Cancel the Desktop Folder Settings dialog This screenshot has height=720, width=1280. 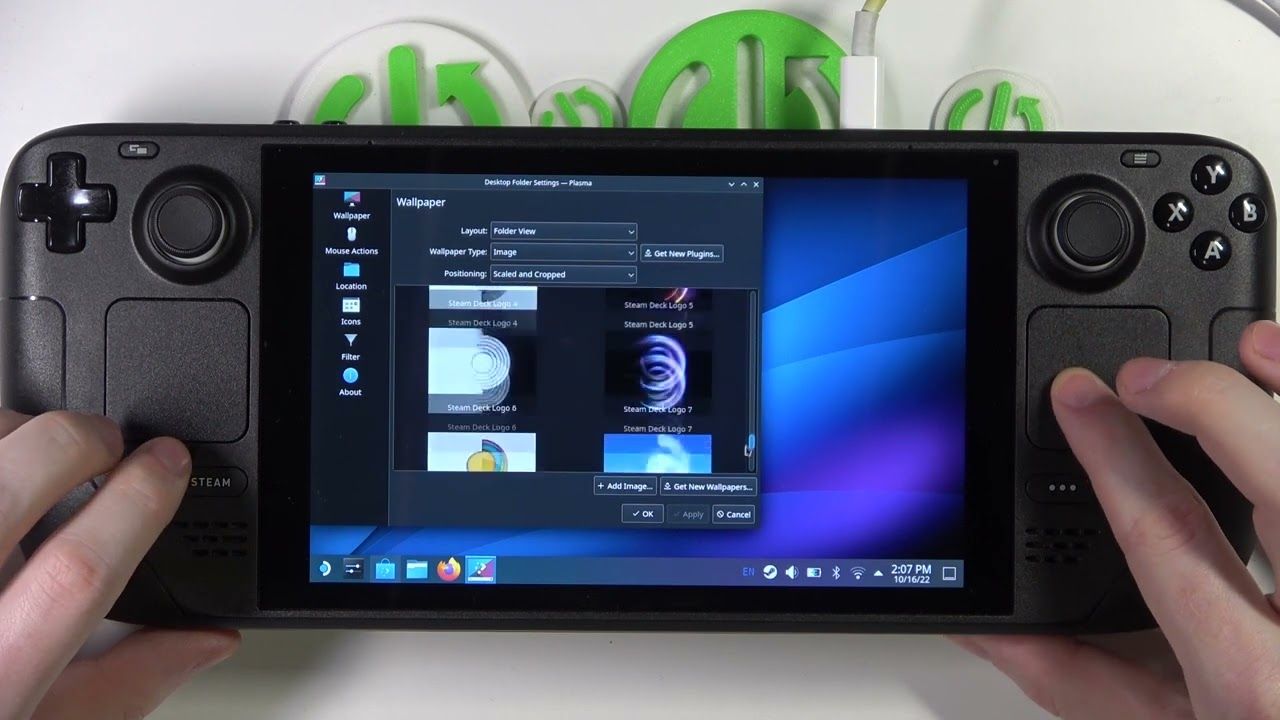coord(733,514)
